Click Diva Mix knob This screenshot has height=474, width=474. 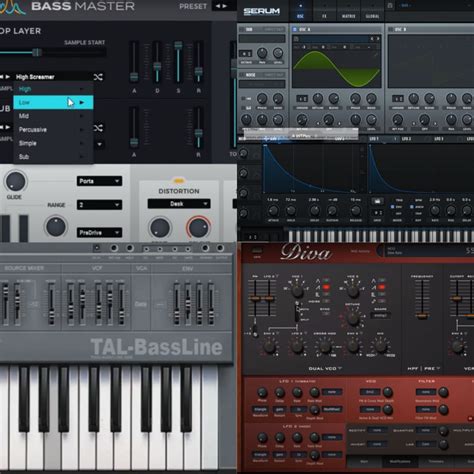(x=380, y=347)
